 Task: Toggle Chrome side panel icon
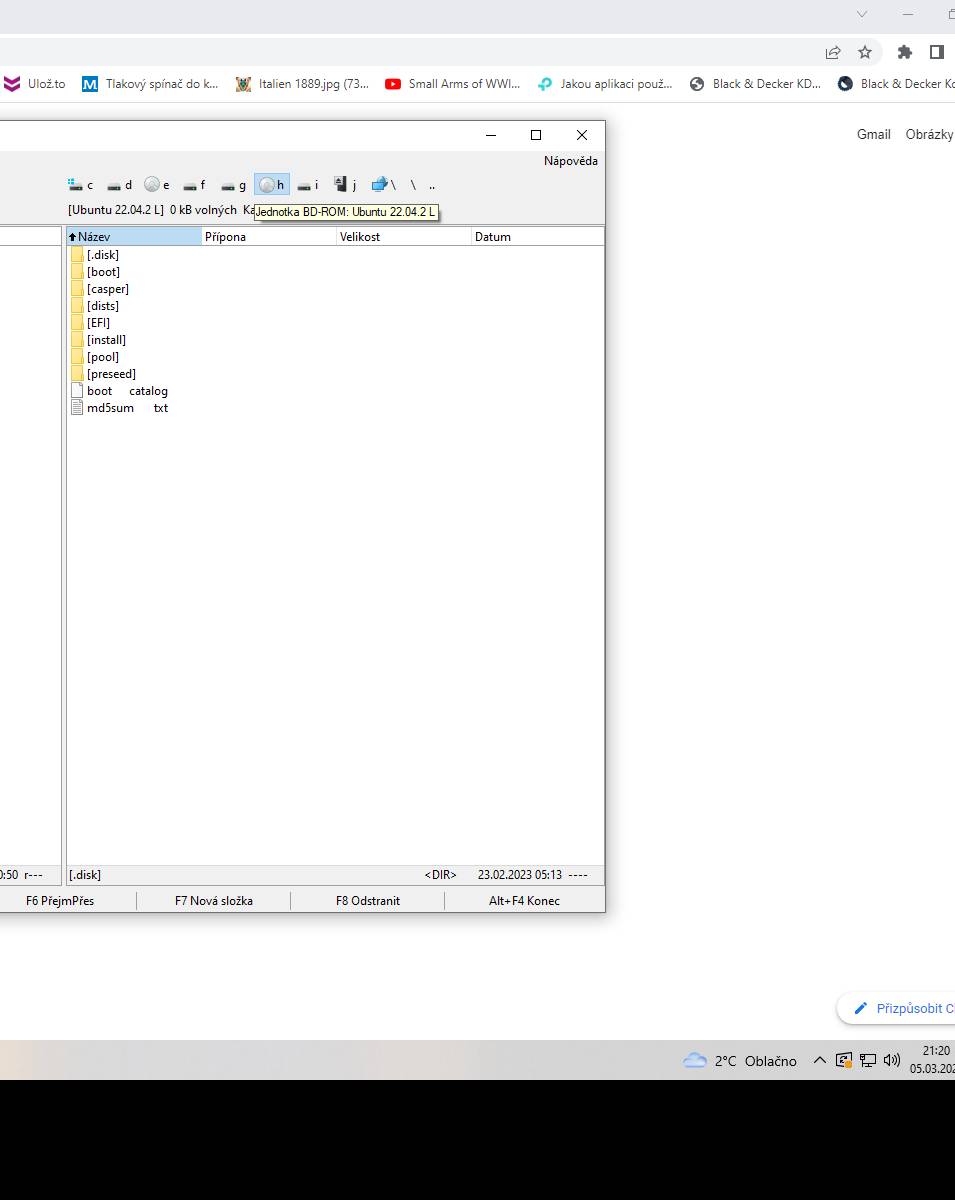(937, 52)
